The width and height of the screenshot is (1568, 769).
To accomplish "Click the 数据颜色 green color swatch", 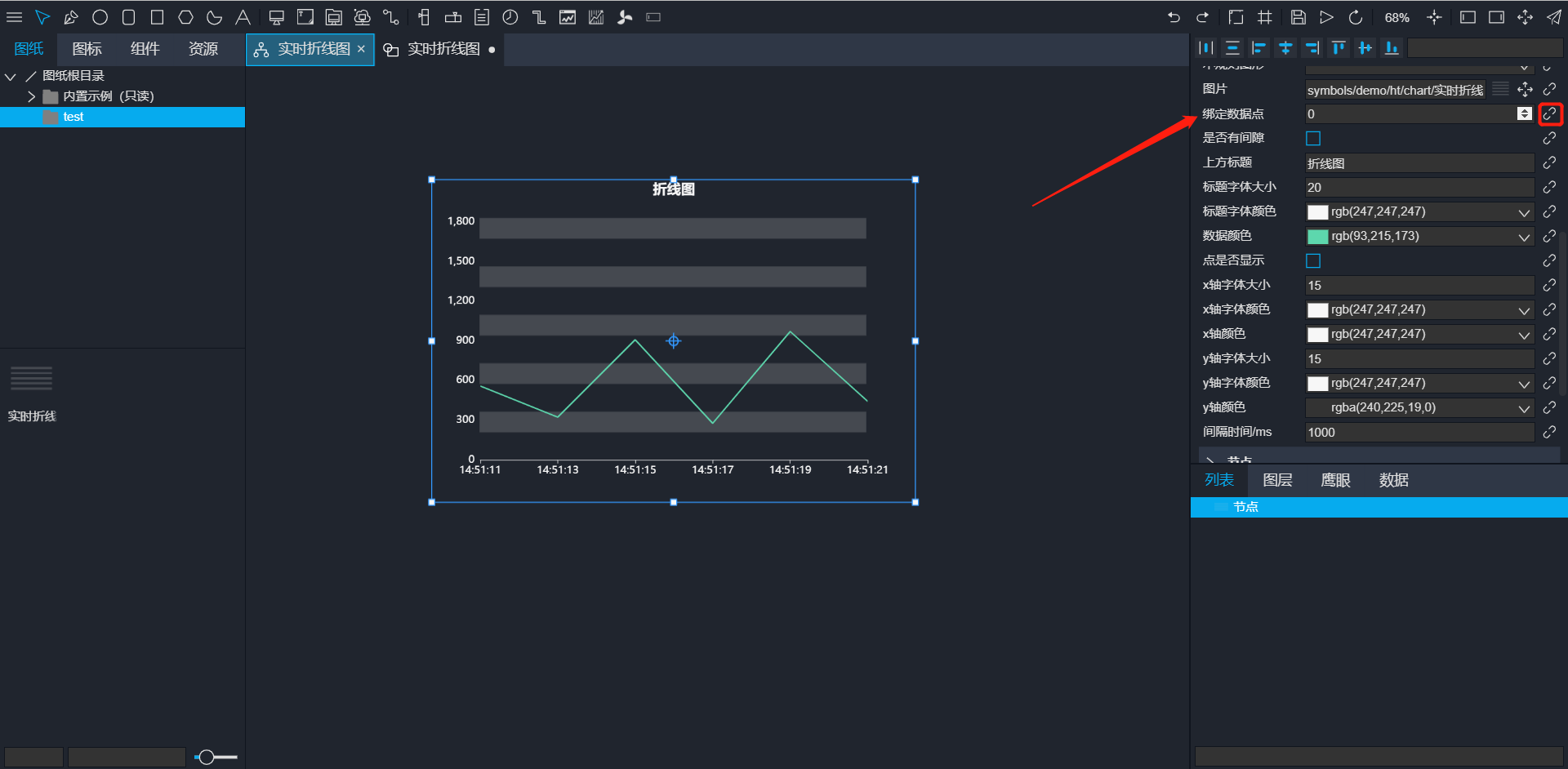I will pos(1317,237).
